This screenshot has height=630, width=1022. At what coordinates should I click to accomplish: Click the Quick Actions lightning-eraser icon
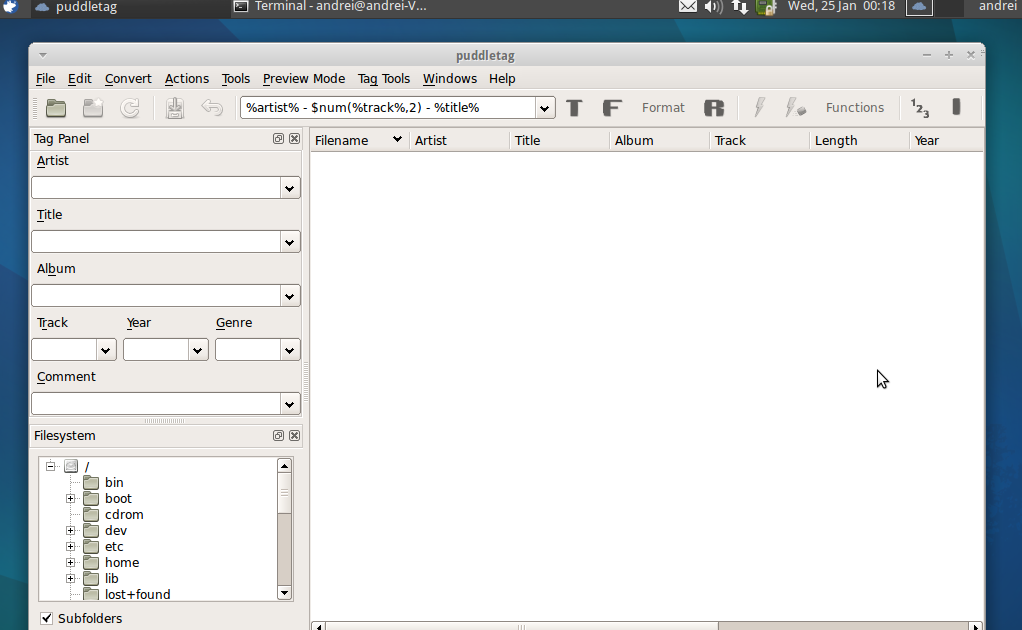795,107
